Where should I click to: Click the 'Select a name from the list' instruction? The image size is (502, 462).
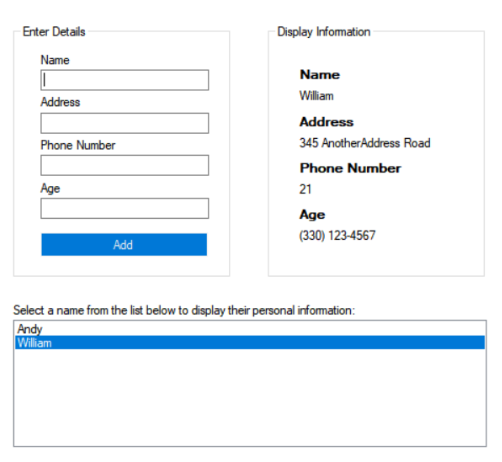(x=184, y=310)
